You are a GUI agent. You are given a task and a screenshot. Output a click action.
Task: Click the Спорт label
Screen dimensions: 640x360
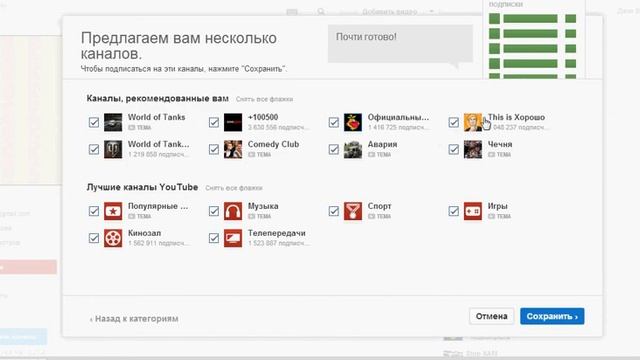(x=380, y=206)
